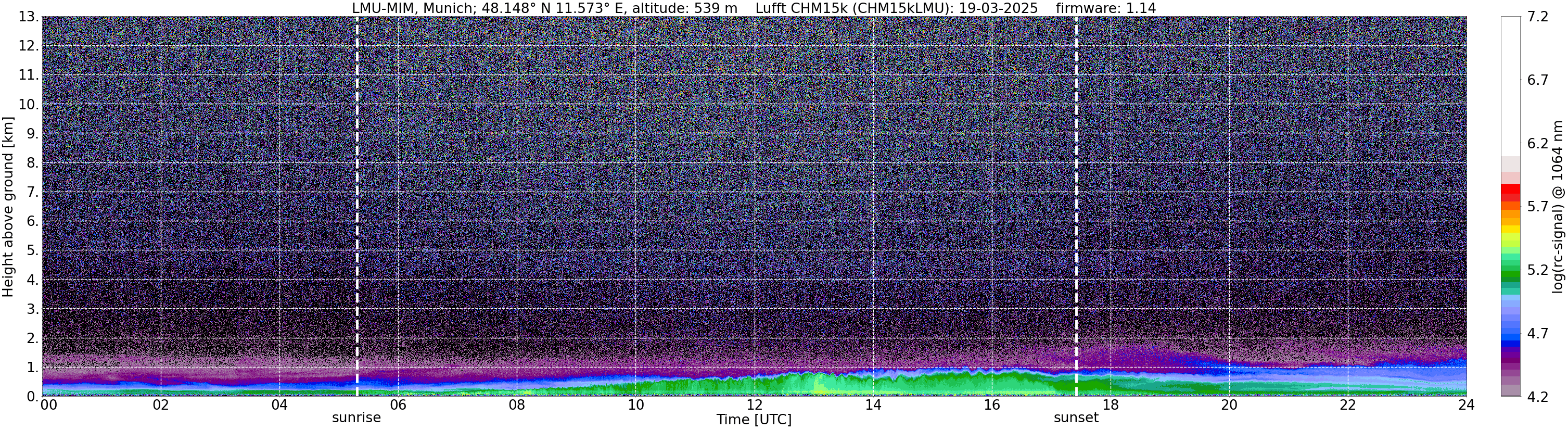1568x430 pixels.
Task: Click the colorbar tick label '7.2'
Action: click(x=1538, y=17)
